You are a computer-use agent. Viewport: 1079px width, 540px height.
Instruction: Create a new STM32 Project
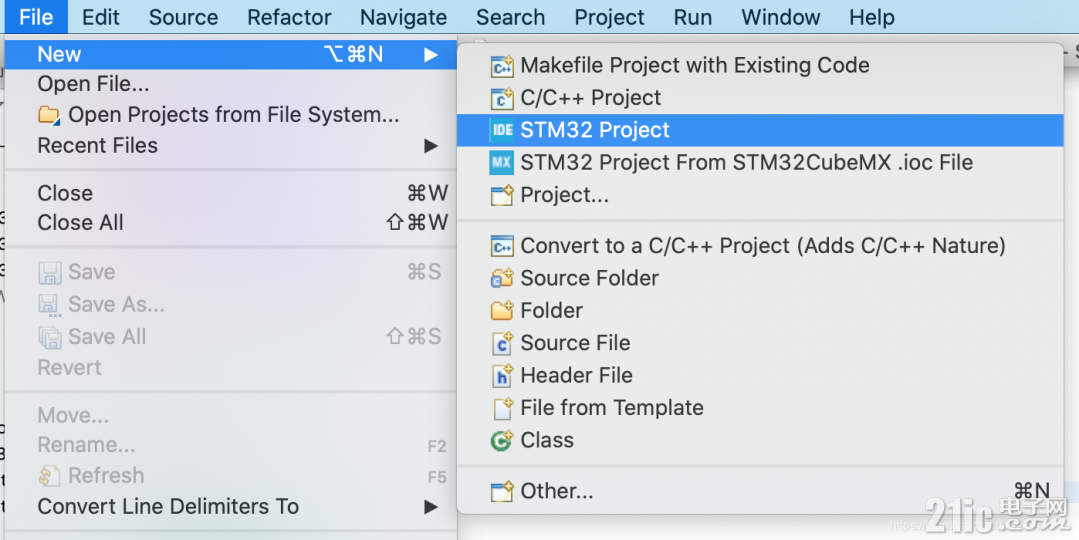click(760, 130)
